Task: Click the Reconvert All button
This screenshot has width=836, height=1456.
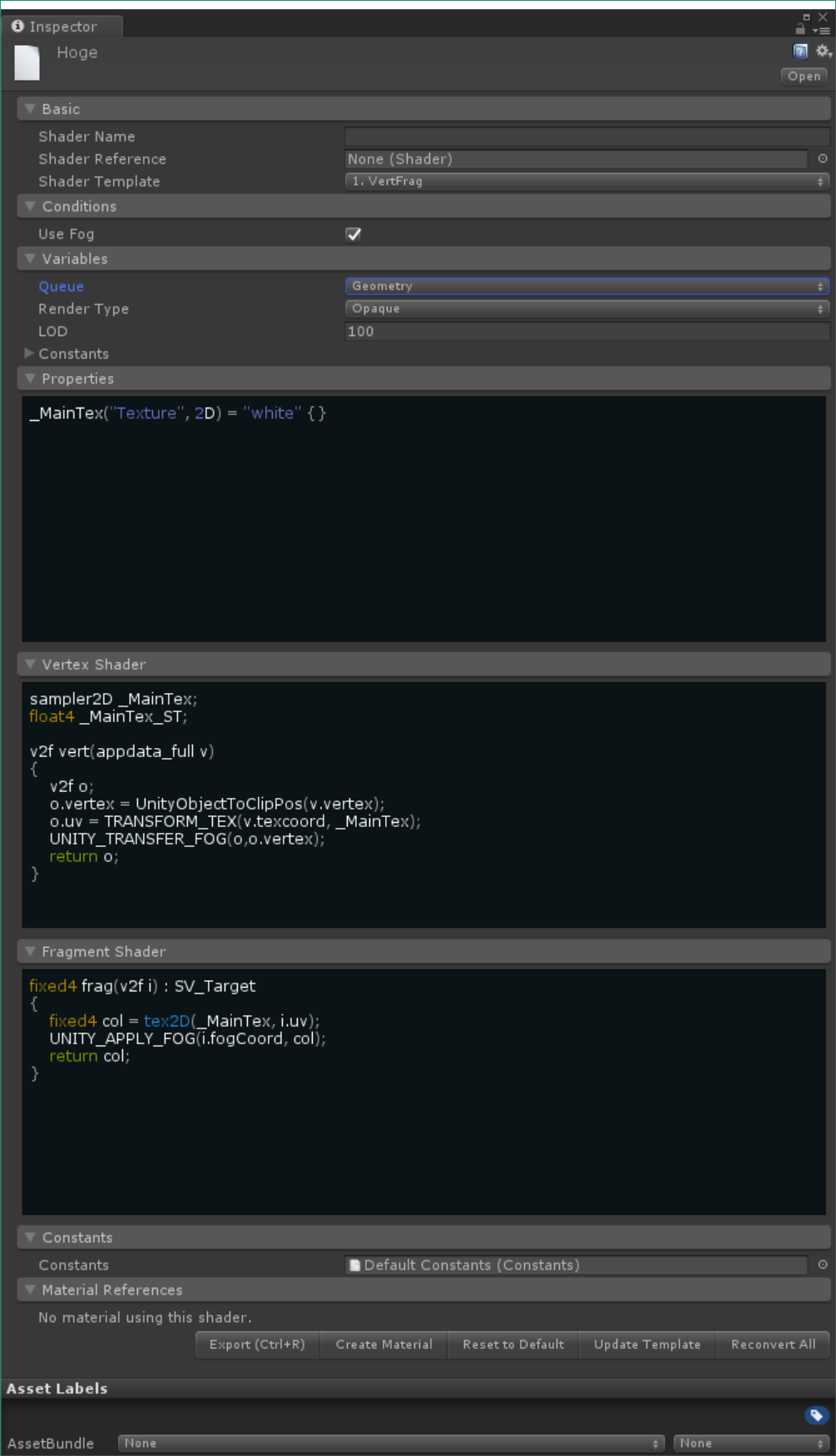Action: click(x=773, y=1345)
